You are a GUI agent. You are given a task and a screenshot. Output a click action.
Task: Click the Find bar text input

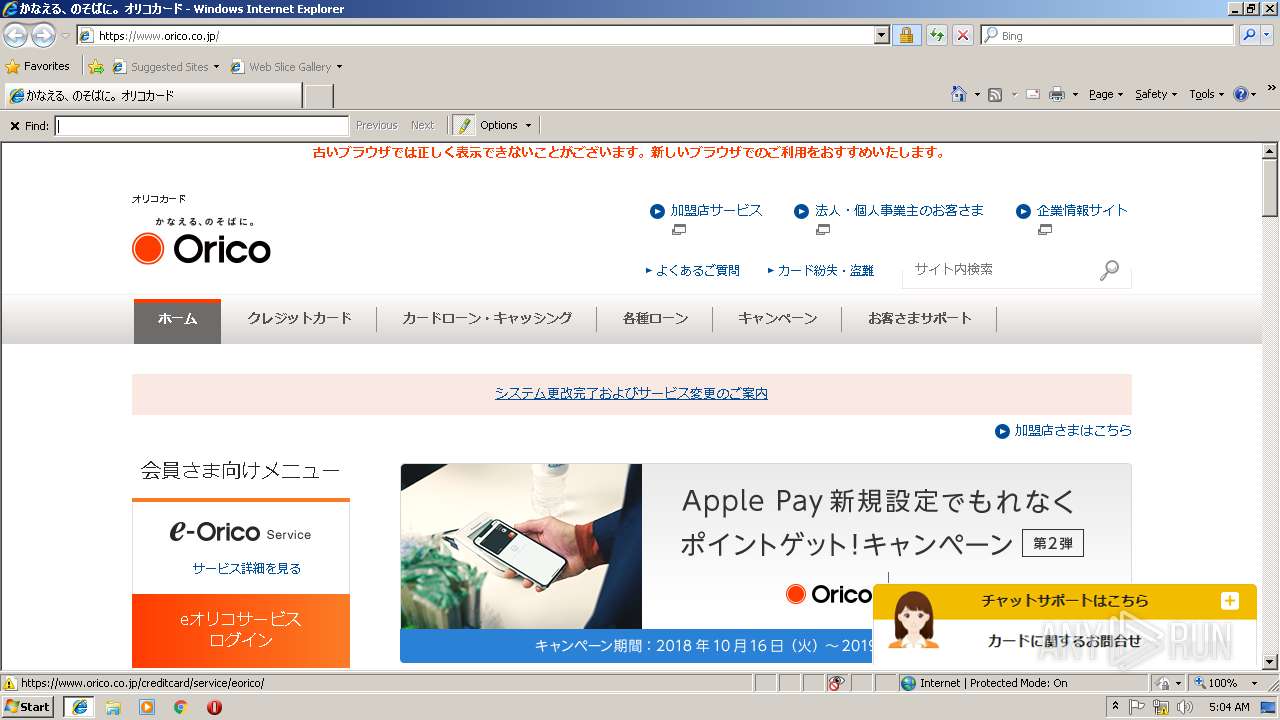click(x=202, y=126)
